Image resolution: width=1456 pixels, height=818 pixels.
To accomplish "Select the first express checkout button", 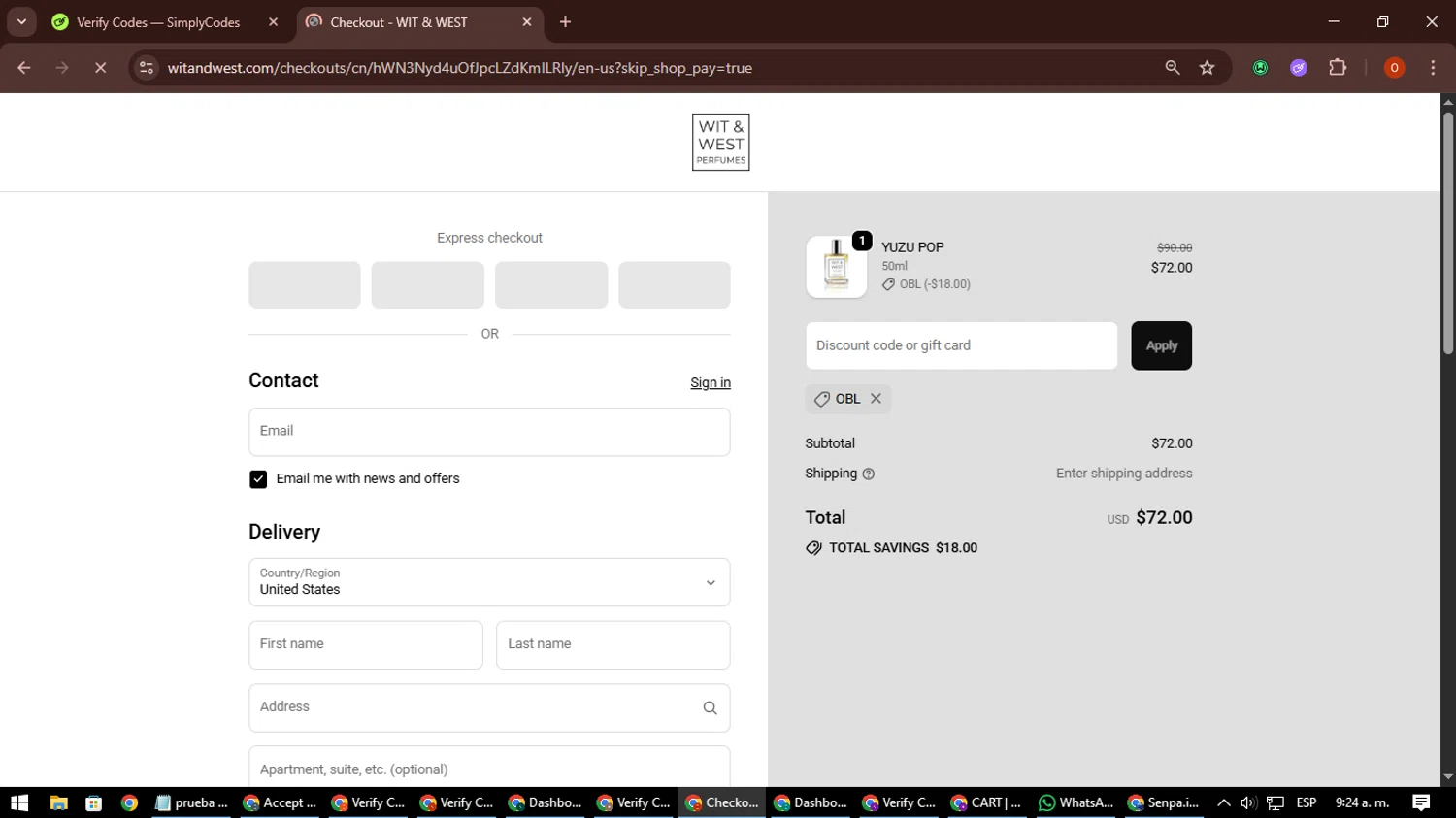I will tap(305, 285).
